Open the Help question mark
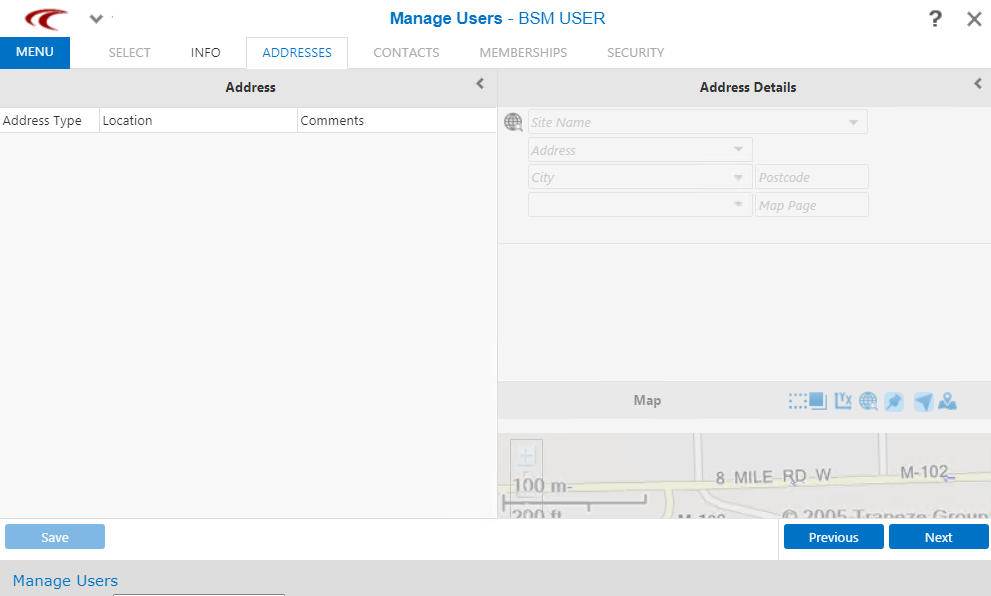Viewport: 991px width, 596px height. tap(935, 18)
